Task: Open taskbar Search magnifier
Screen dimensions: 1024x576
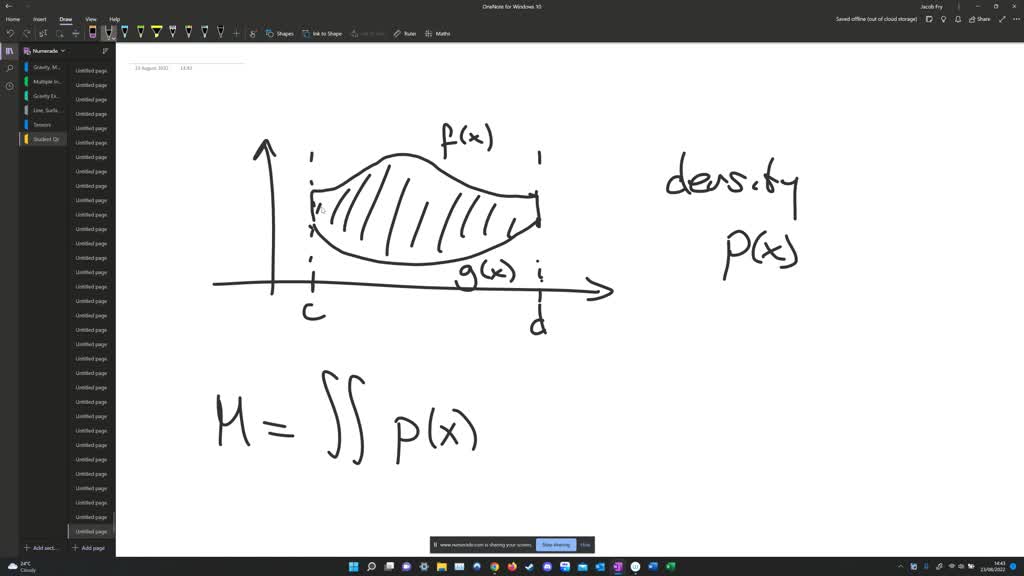Action: 371,566
